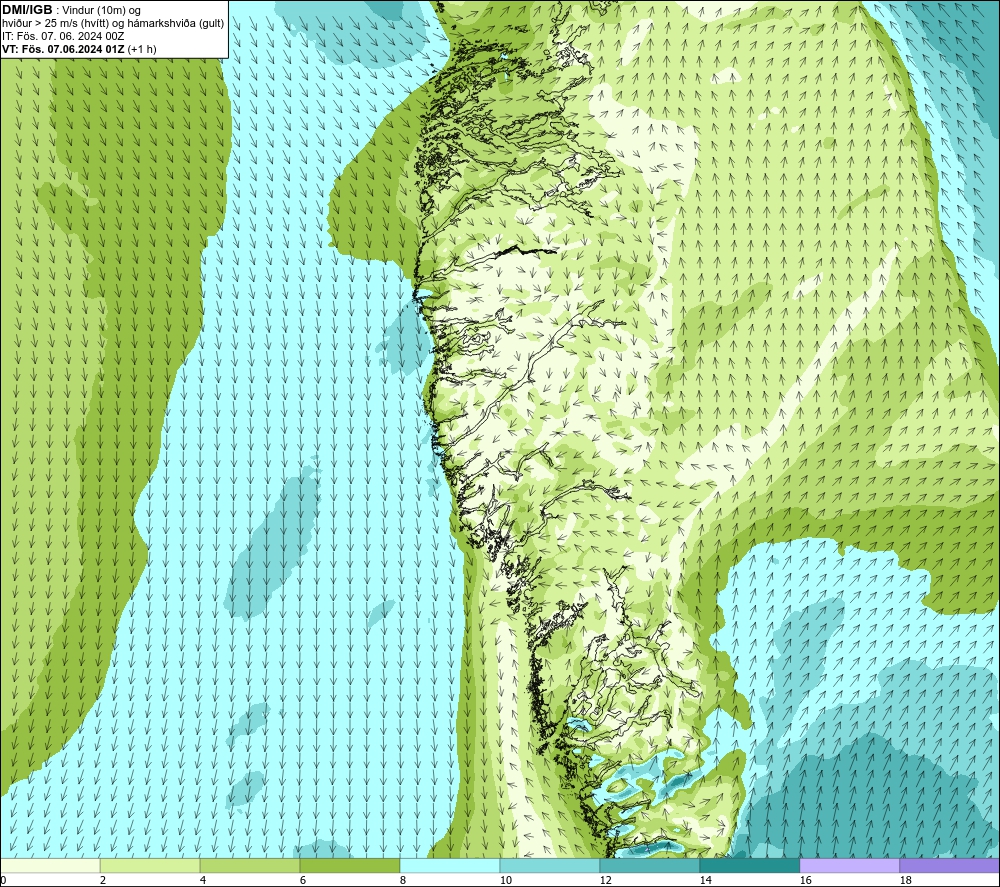Click the initial time 'IT: Fös. 07. 06. 2024 00Z'

[x=63, y=36]
